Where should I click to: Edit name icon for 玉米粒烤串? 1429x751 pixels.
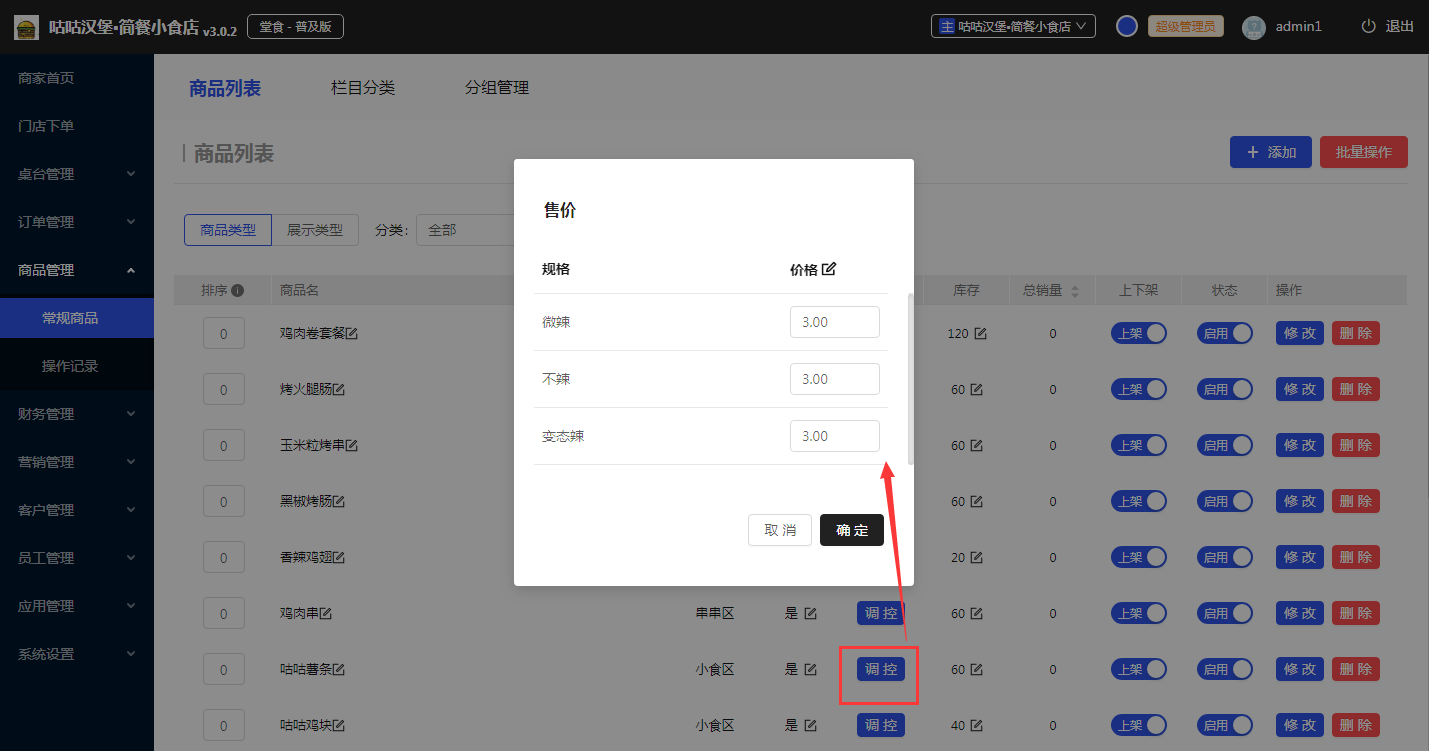[x=352, y=445]
